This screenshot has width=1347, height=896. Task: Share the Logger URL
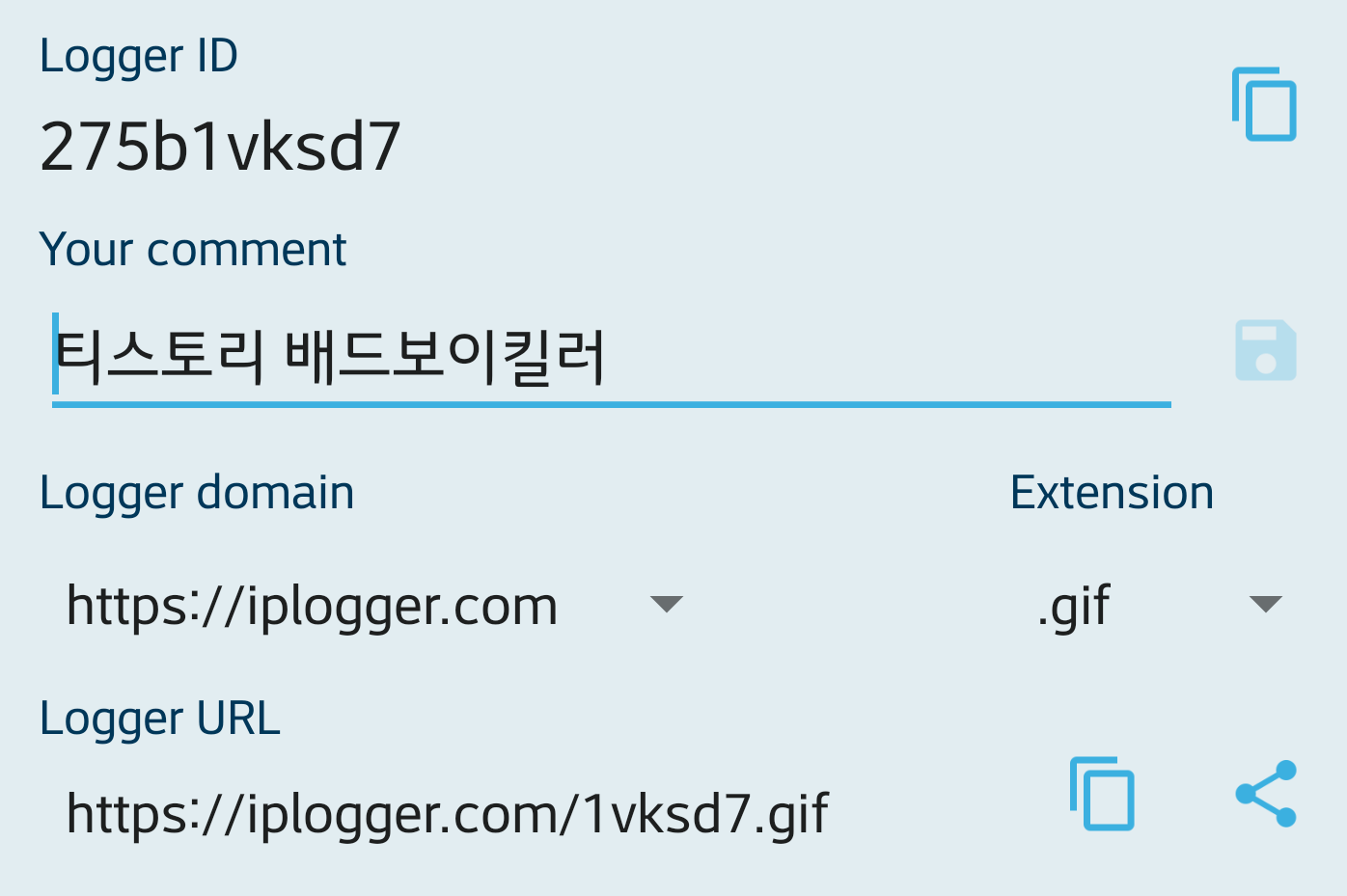[x=1266, y=794]
